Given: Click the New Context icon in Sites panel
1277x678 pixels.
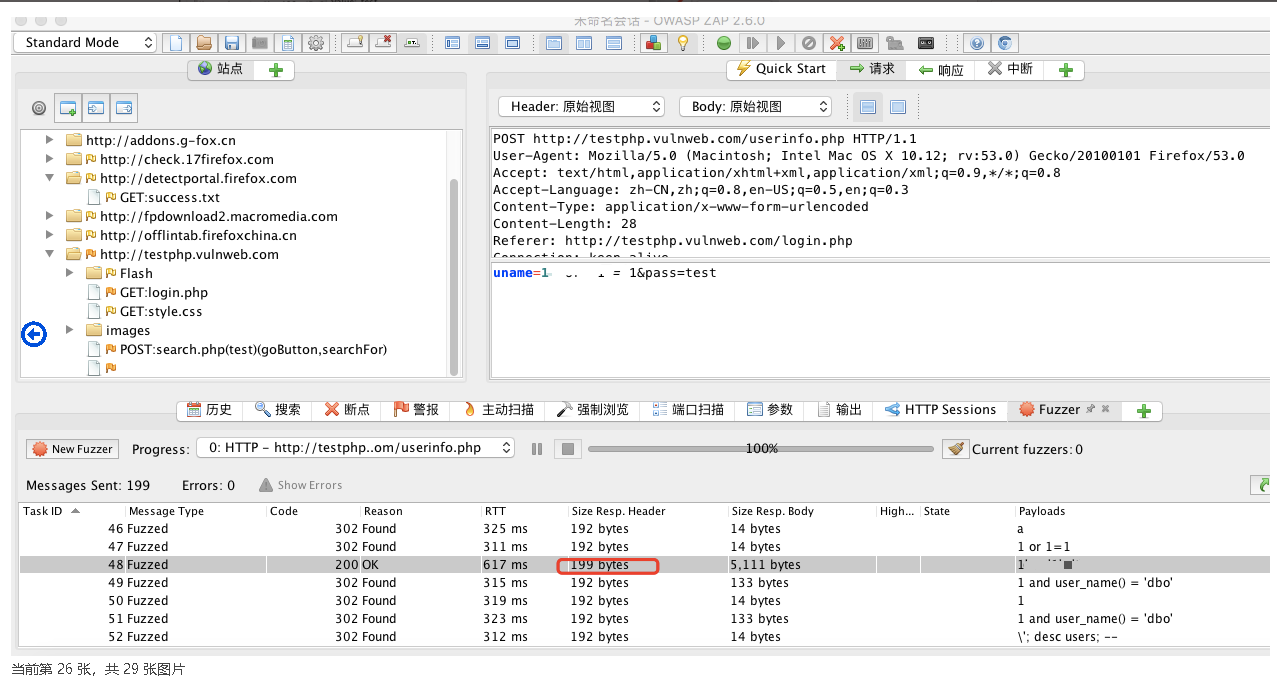Looking at the screenshot, I should coord(68,108).
